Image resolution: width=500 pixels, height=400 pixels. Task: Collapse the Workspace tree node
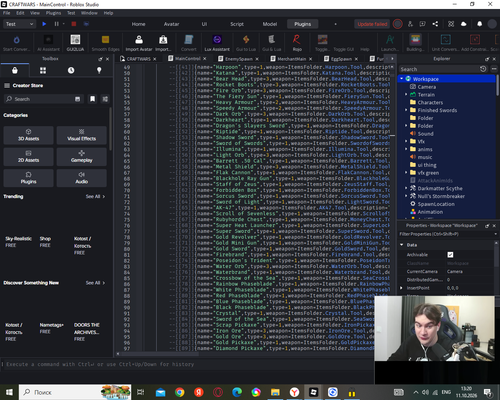click(402, 79)
